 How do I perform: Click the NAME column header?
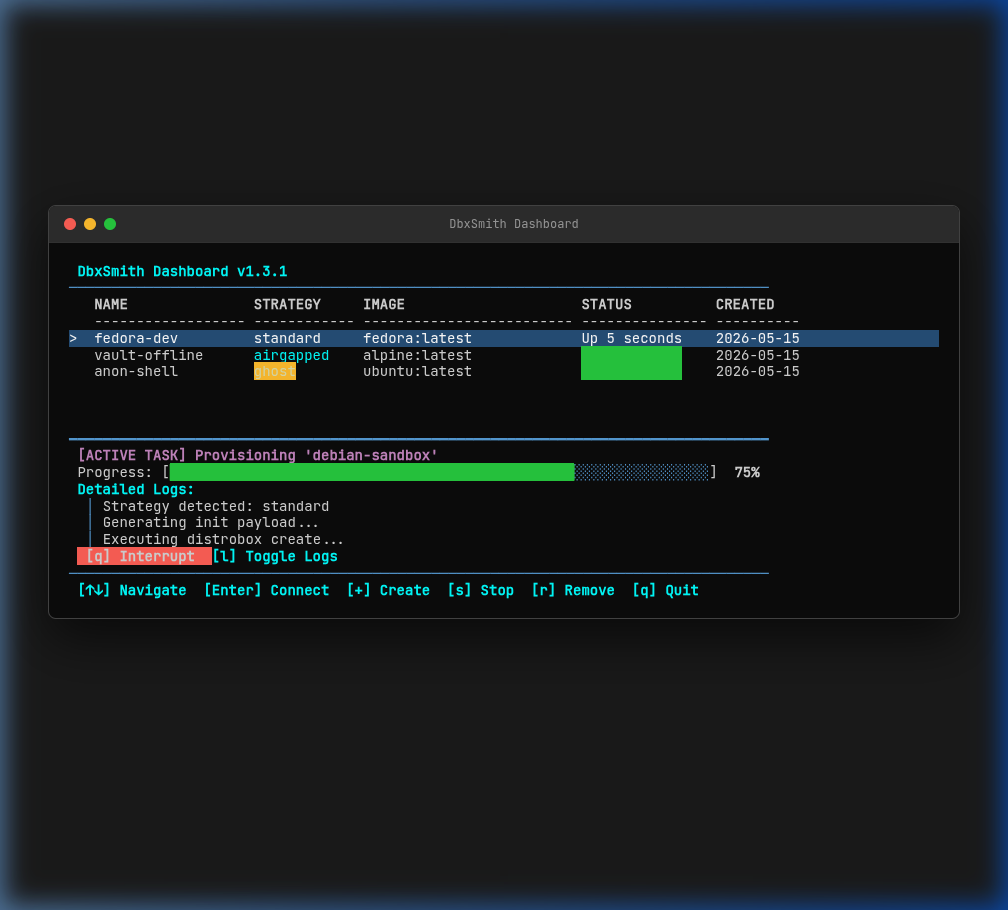coord(111,305)
